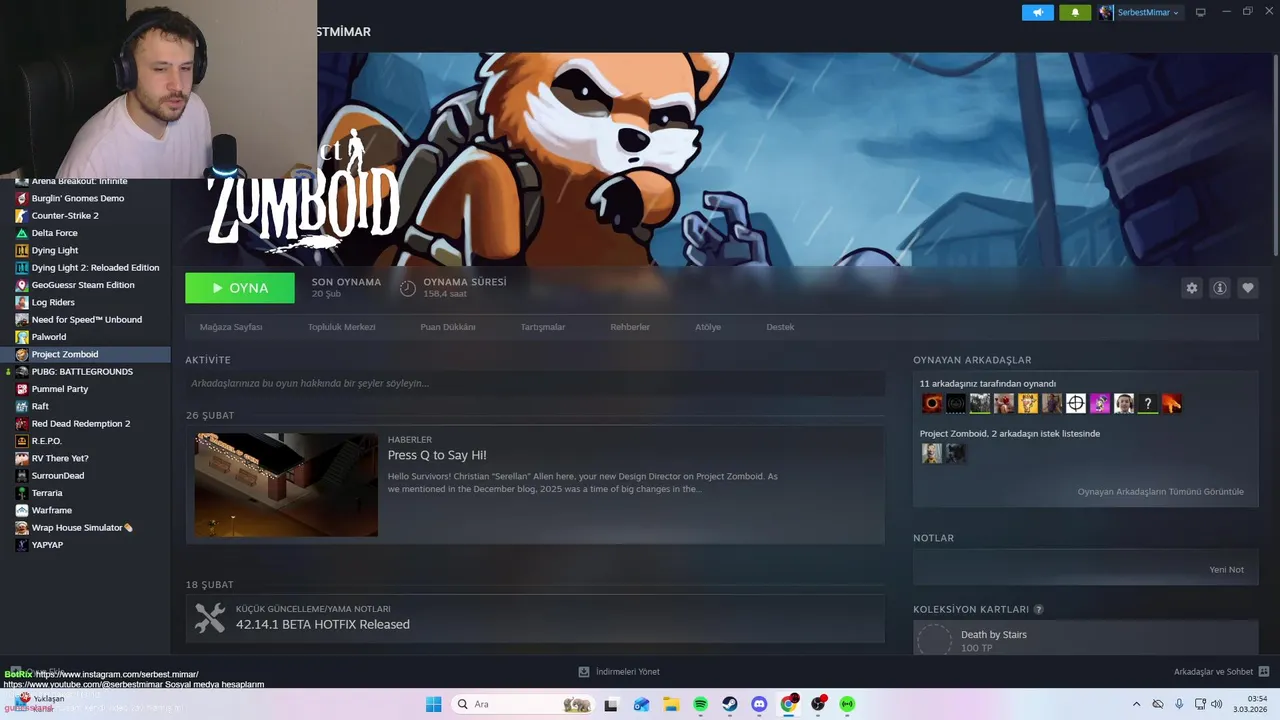Open the Steam announcements megaphone button

[1037, 12]
